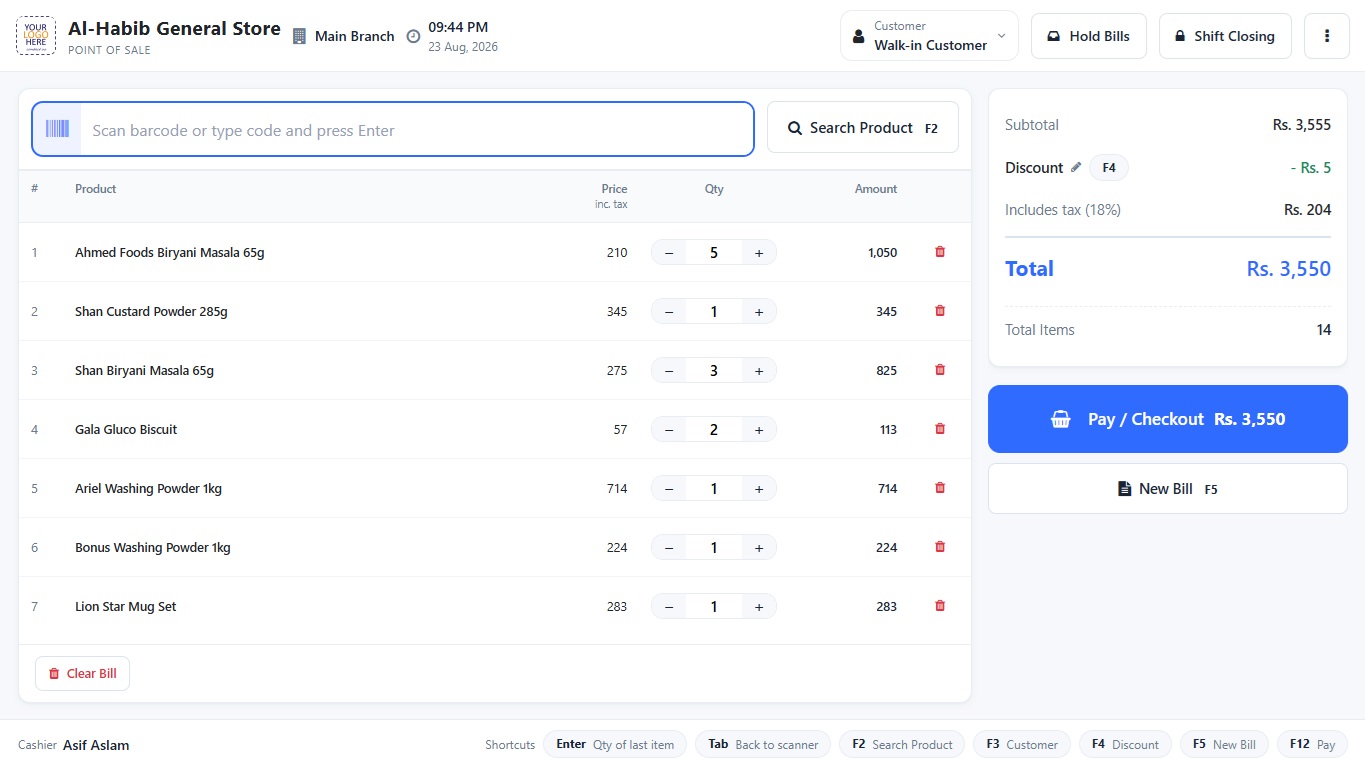The height and width of the screenshot is (767, 1365).
Task: Click the F12 Pay shortcut chip
Action: 1312,744
